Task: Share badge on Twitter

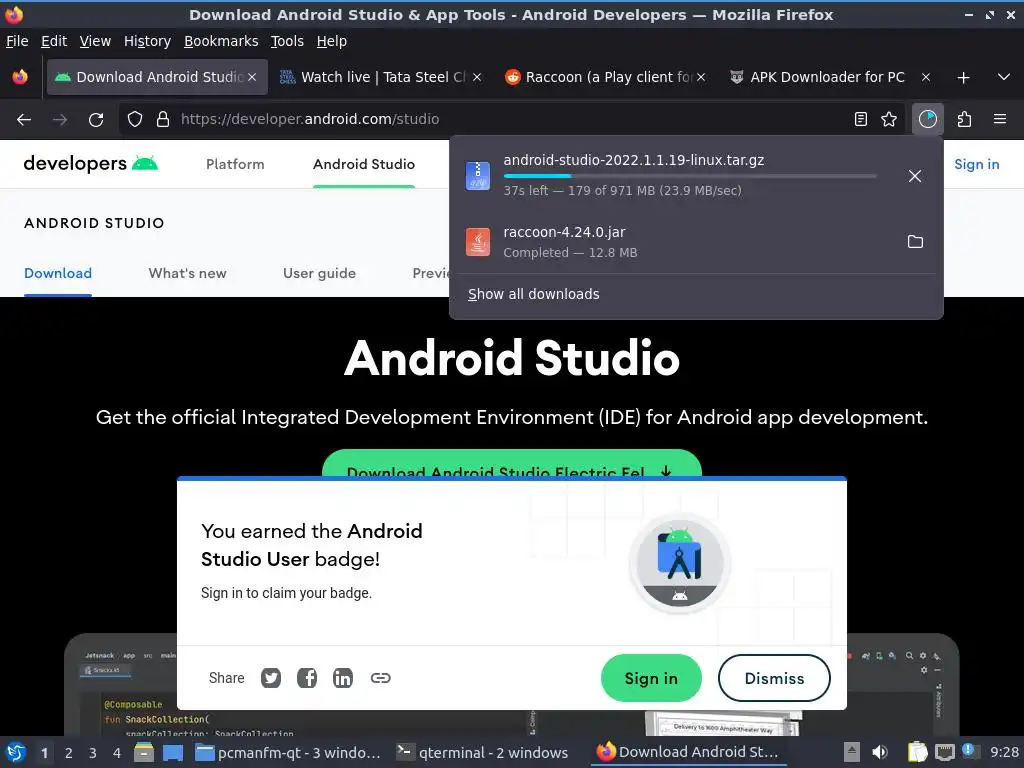Action: click(271, 678)
